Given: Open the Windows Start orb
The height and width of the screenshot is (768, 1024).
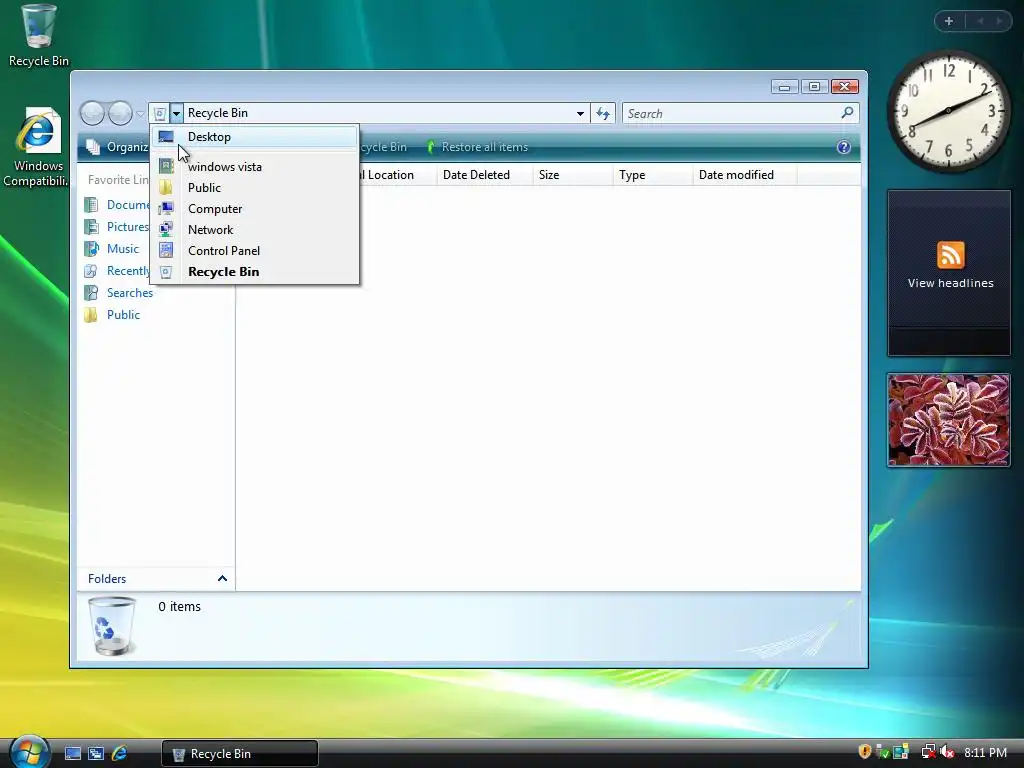Looking at the screenshot, I should 28,752.
